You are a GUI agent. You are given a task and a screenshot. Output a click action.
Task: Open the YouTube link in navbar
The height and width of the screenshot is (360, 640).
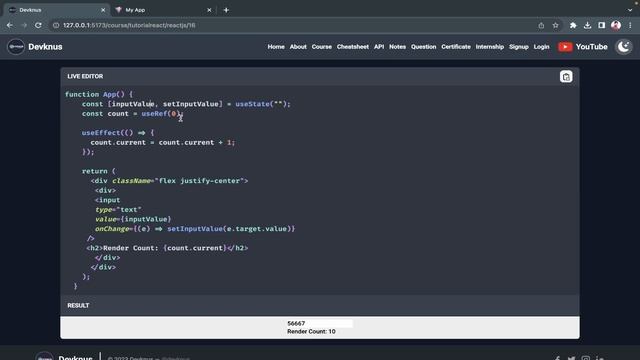pos(582,47)
